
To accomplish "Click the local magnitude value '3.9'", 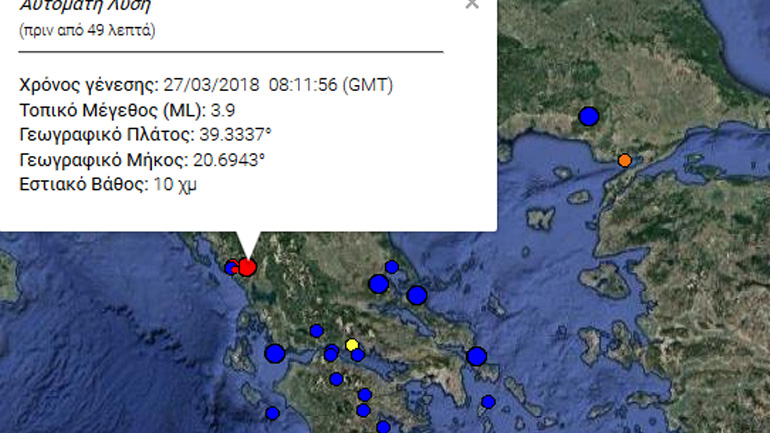I will click(222, 110).
